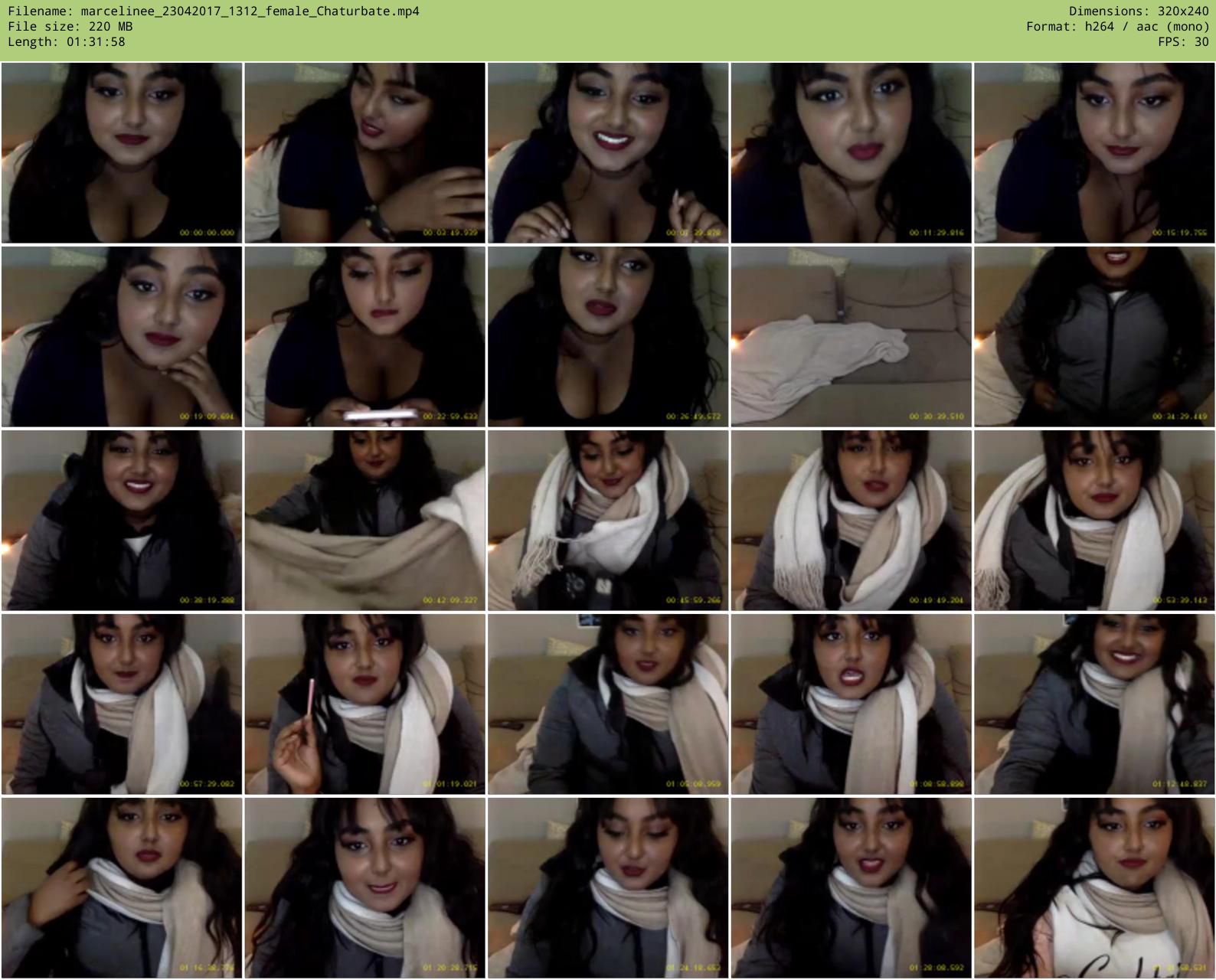Open the thumbnail showing a phone held in hands

pyautogui.click(x=364, y=336)
